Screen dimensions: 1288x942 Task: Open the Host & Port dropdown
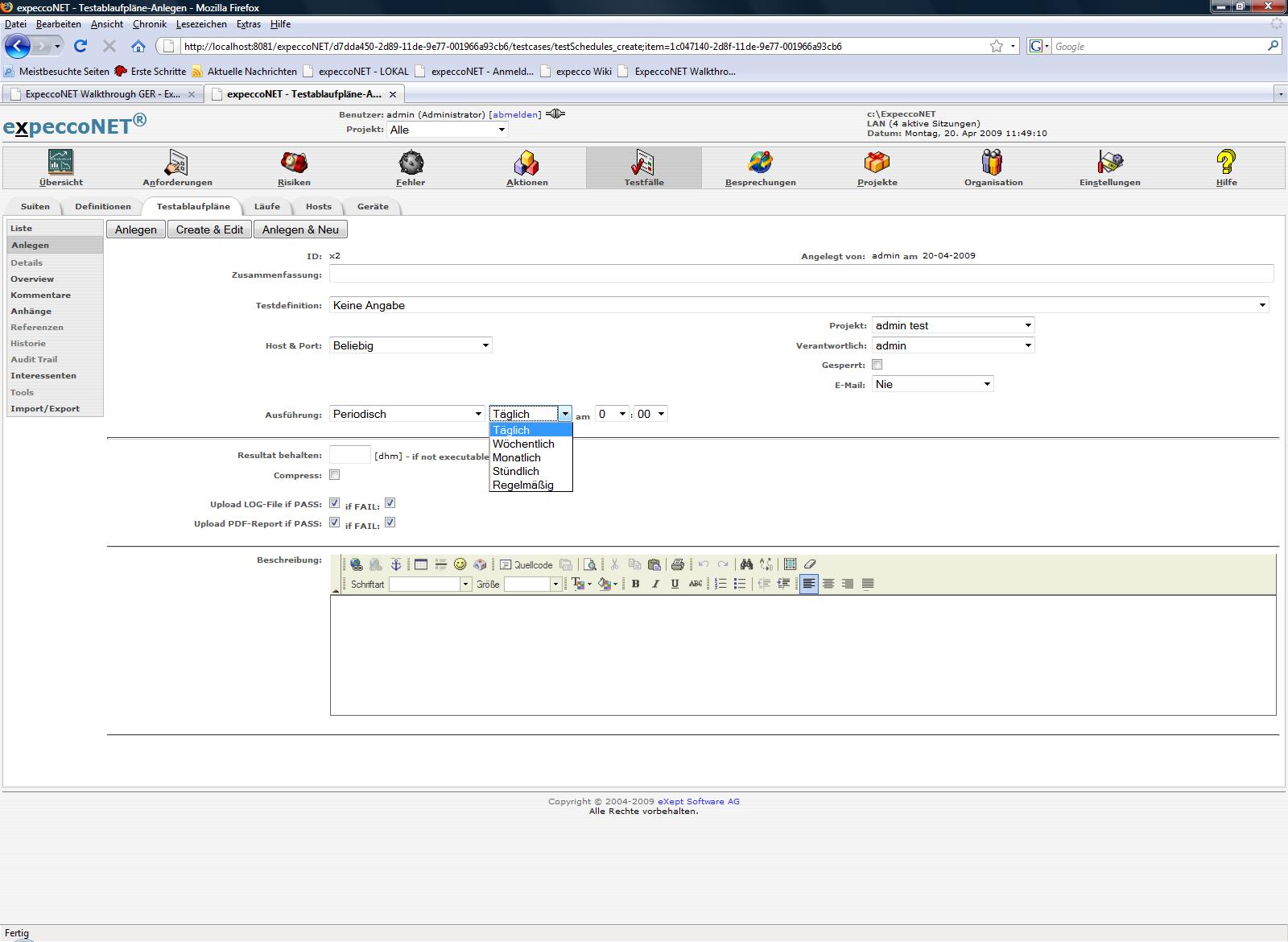pyautogui.click(x=411, y=345)
